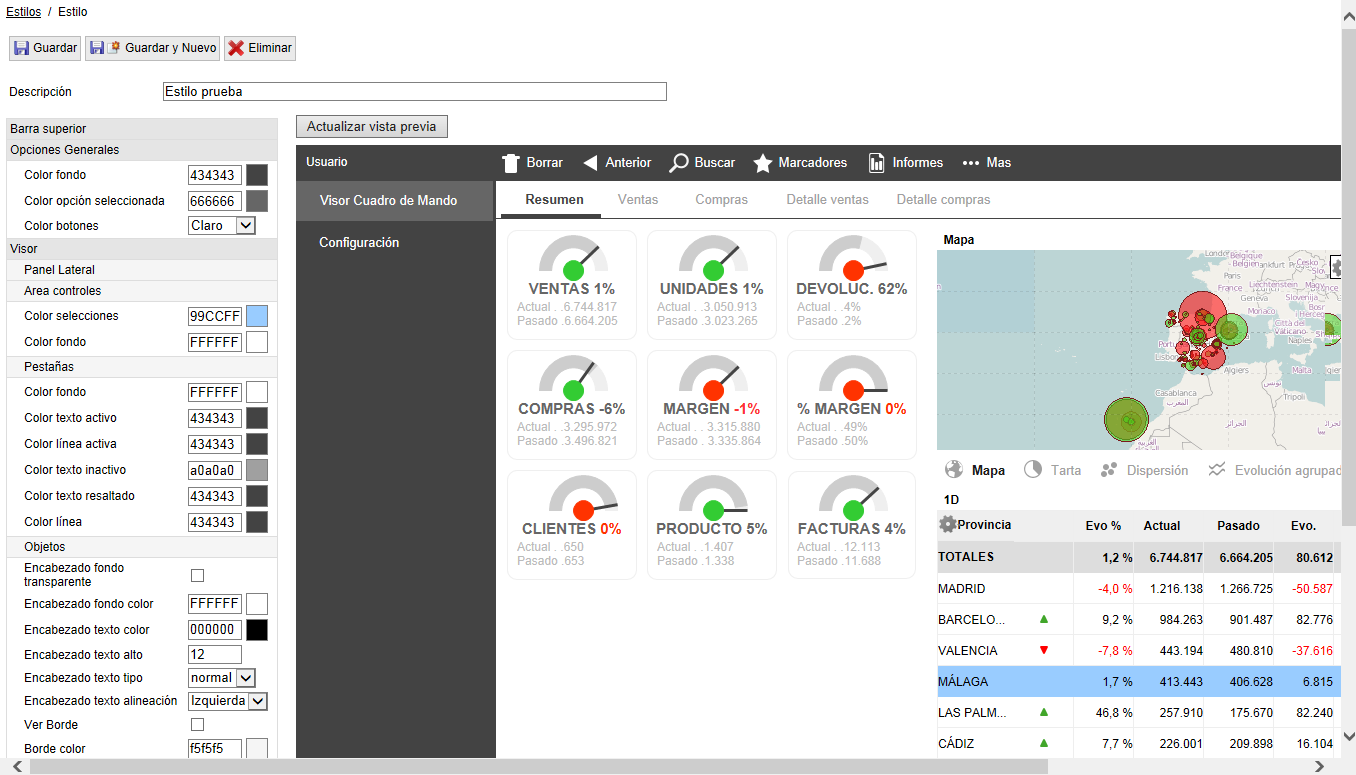Click the gear icon beside Provincia
Screen dimensions: 1356x775
coord(947,525)
